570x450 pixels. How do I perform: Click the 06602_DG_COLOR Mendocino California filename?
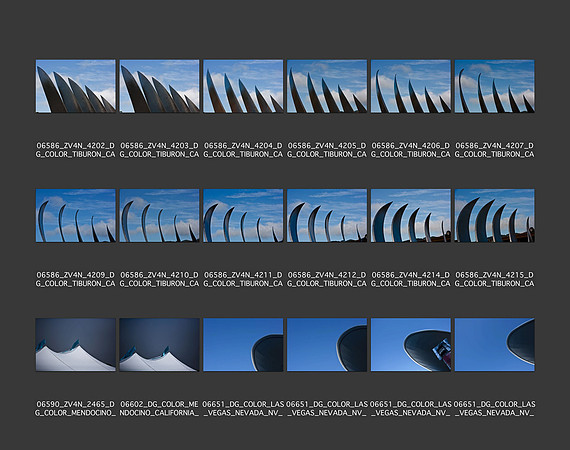pyautogui.click(x=160, y=409)
